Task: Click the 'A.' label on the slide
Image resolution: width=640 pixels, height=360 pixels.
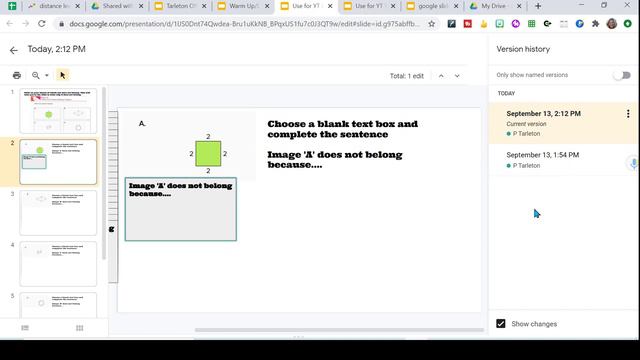Action: point(142,124)
